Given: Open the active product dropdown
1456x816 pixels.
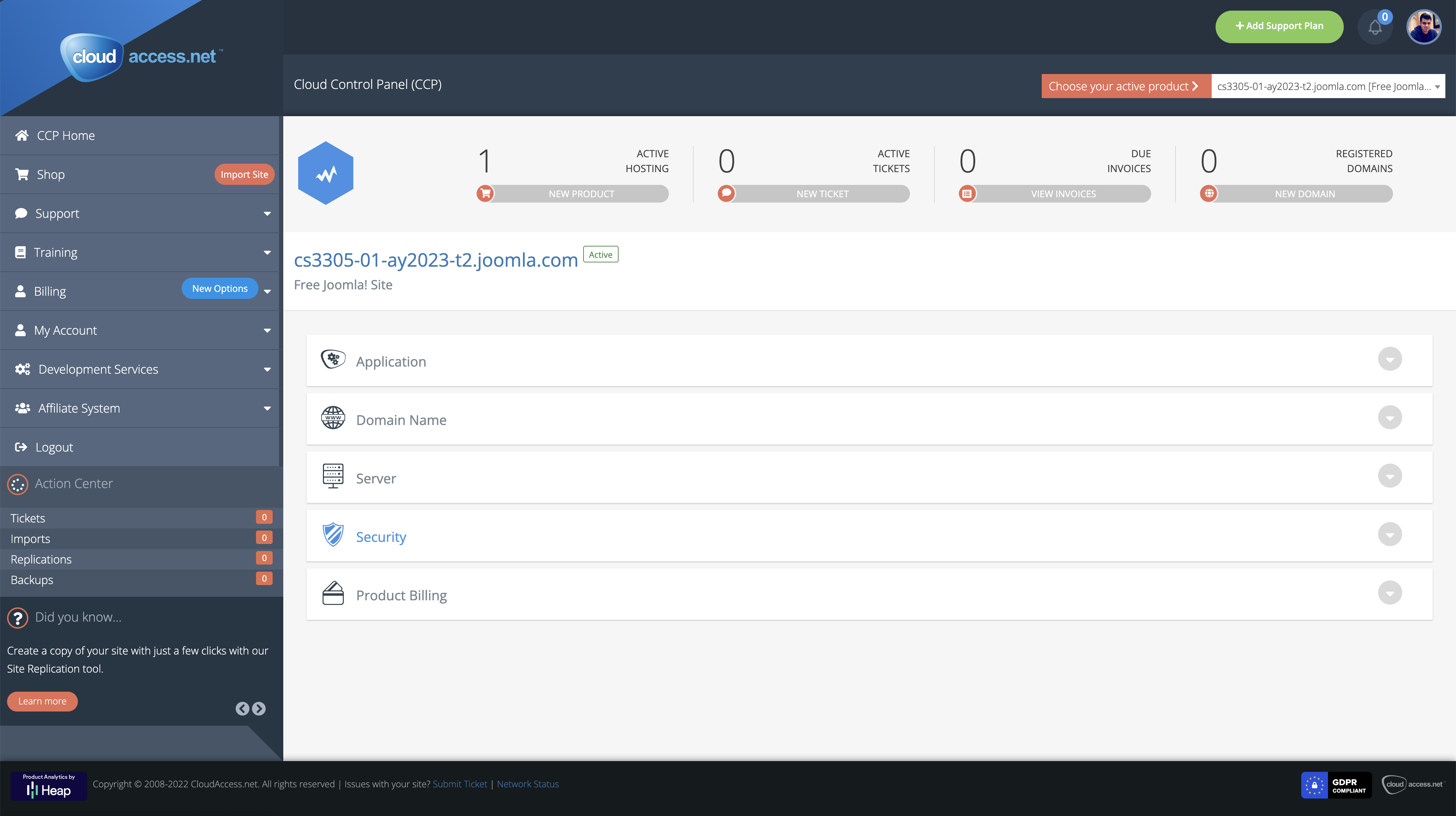Looking at the screenshot, I should click(1328, 86).
